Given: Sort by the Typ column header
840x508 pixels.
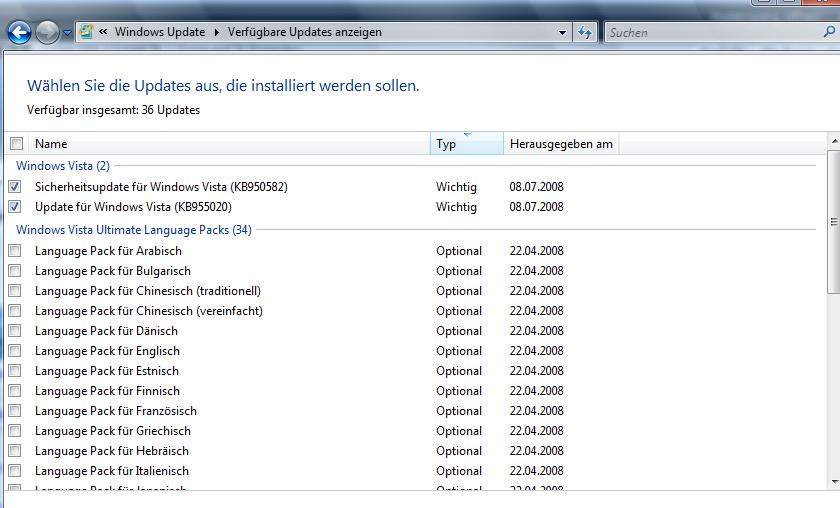Looking at the screenshot, I should (467, 144).
